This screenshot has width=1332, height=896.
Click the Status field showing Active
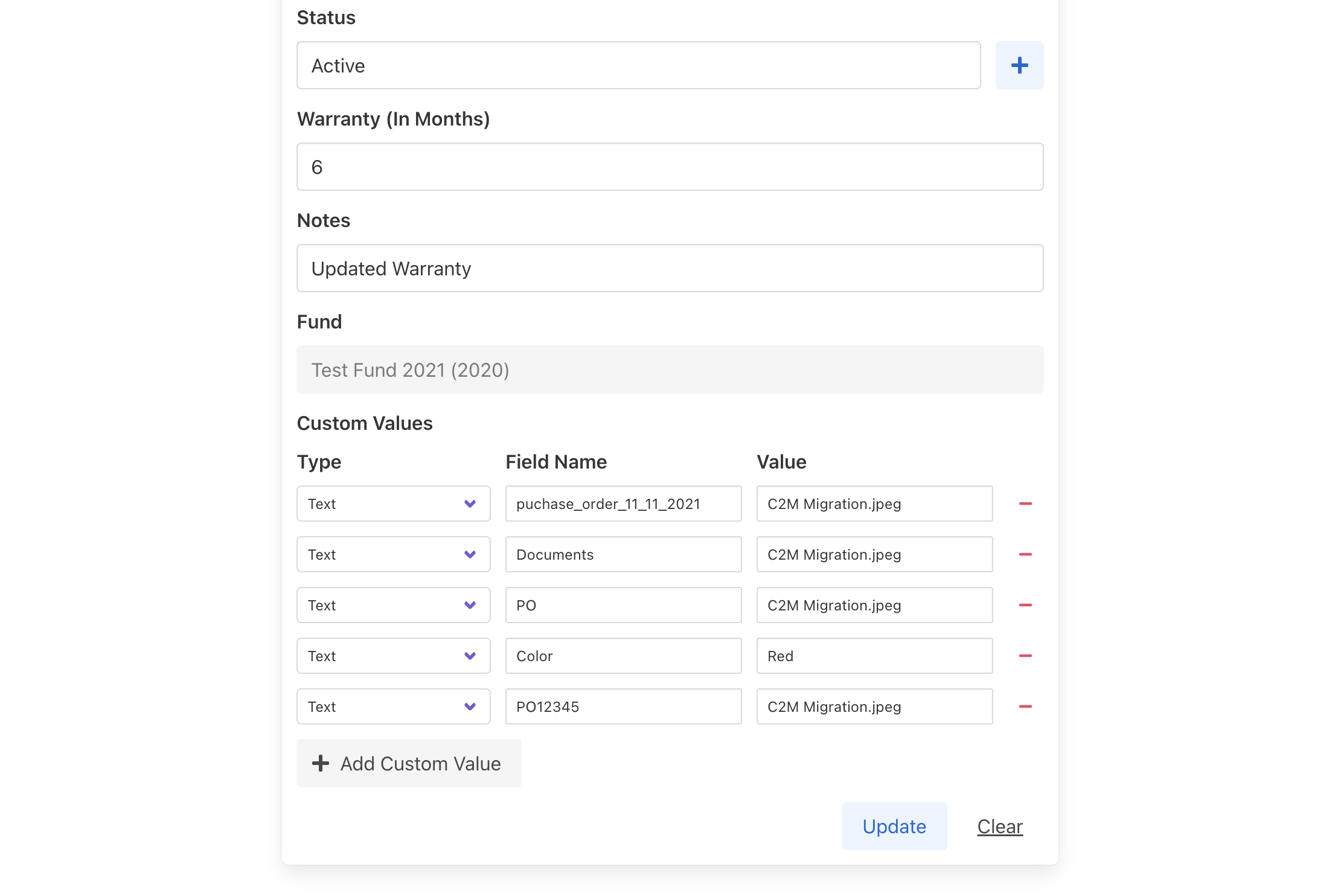coord(638,65)
